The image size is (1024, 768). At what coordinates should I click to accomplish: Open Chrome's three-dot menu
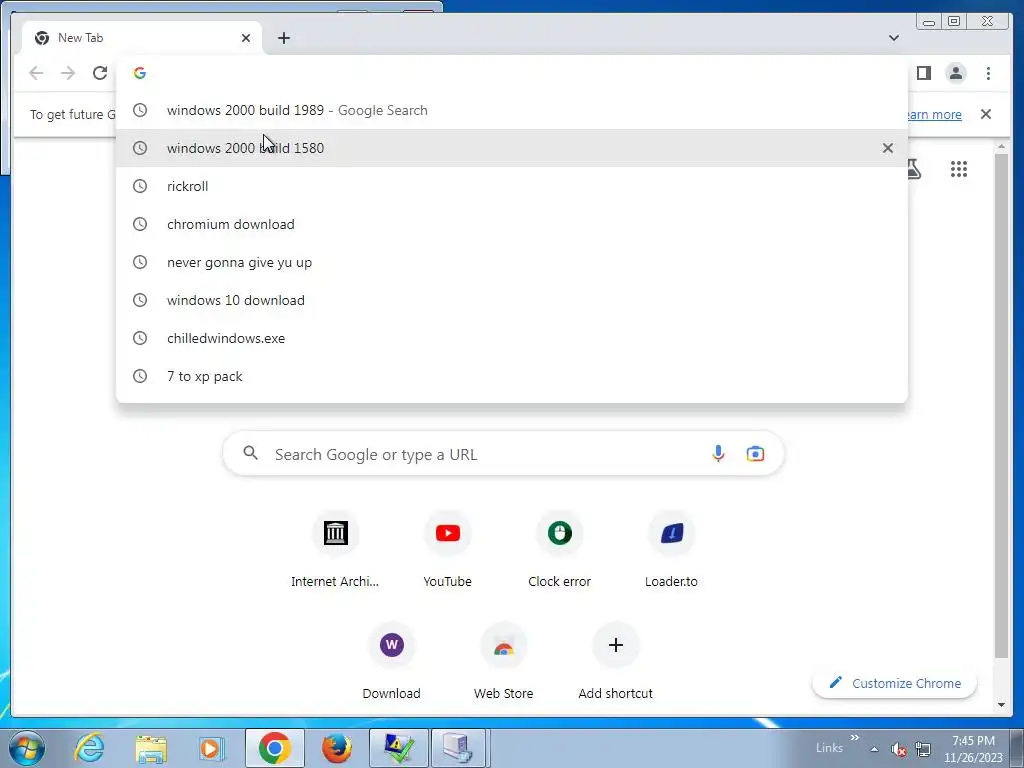988,73
